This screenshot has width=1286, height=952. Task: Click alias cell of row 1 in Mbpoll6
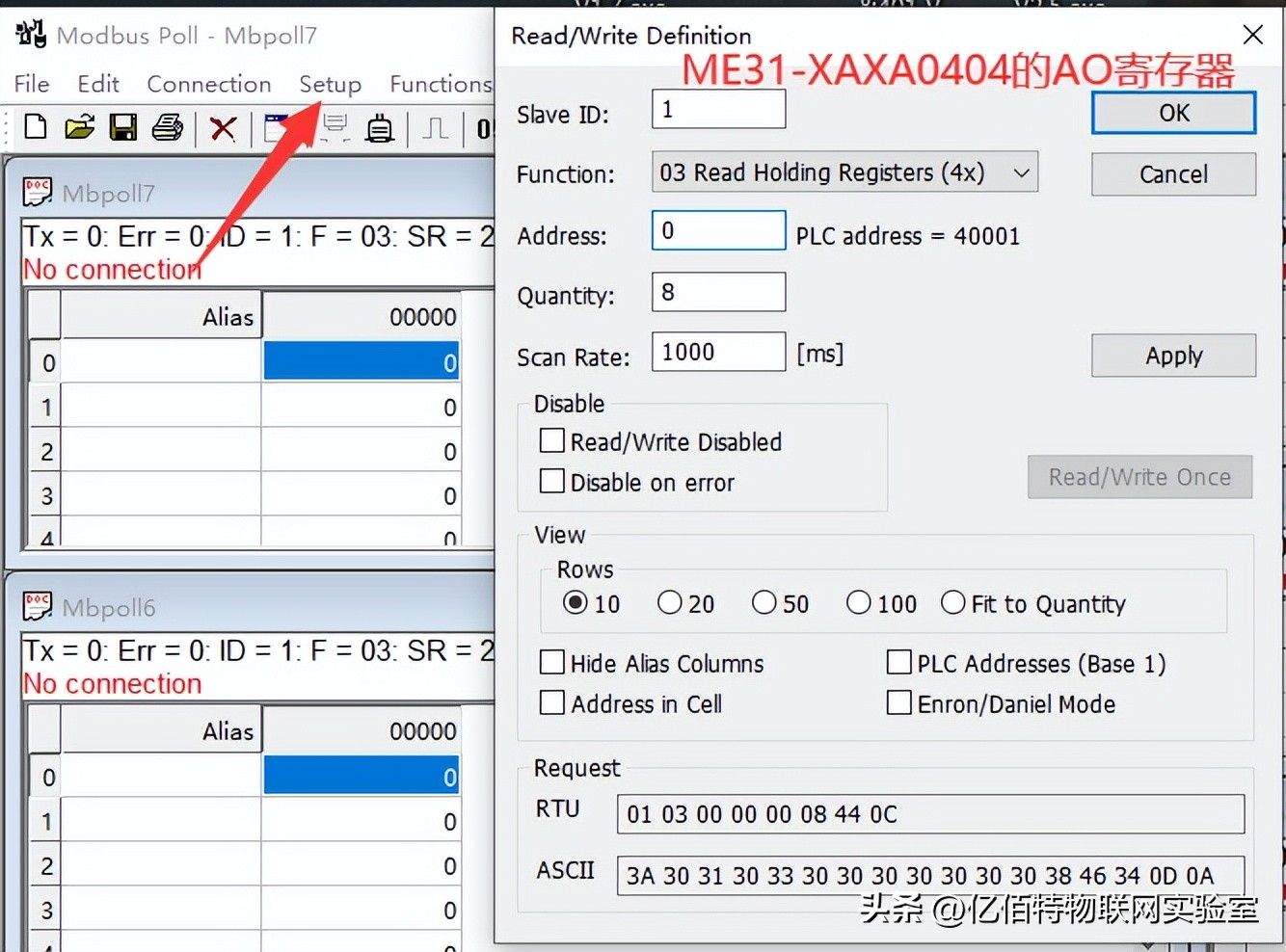(x=161, y=821)
